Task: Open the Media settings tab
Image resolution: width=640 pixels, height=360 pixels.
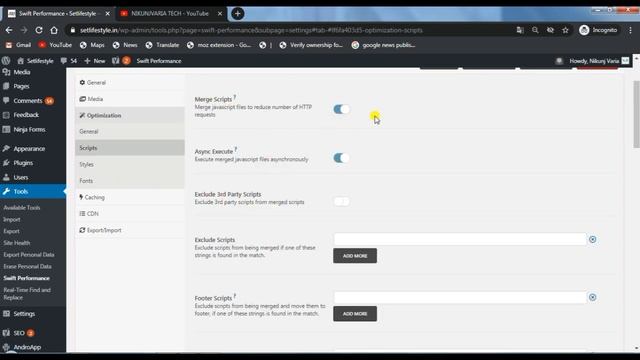Action: [x=130, y=99]
